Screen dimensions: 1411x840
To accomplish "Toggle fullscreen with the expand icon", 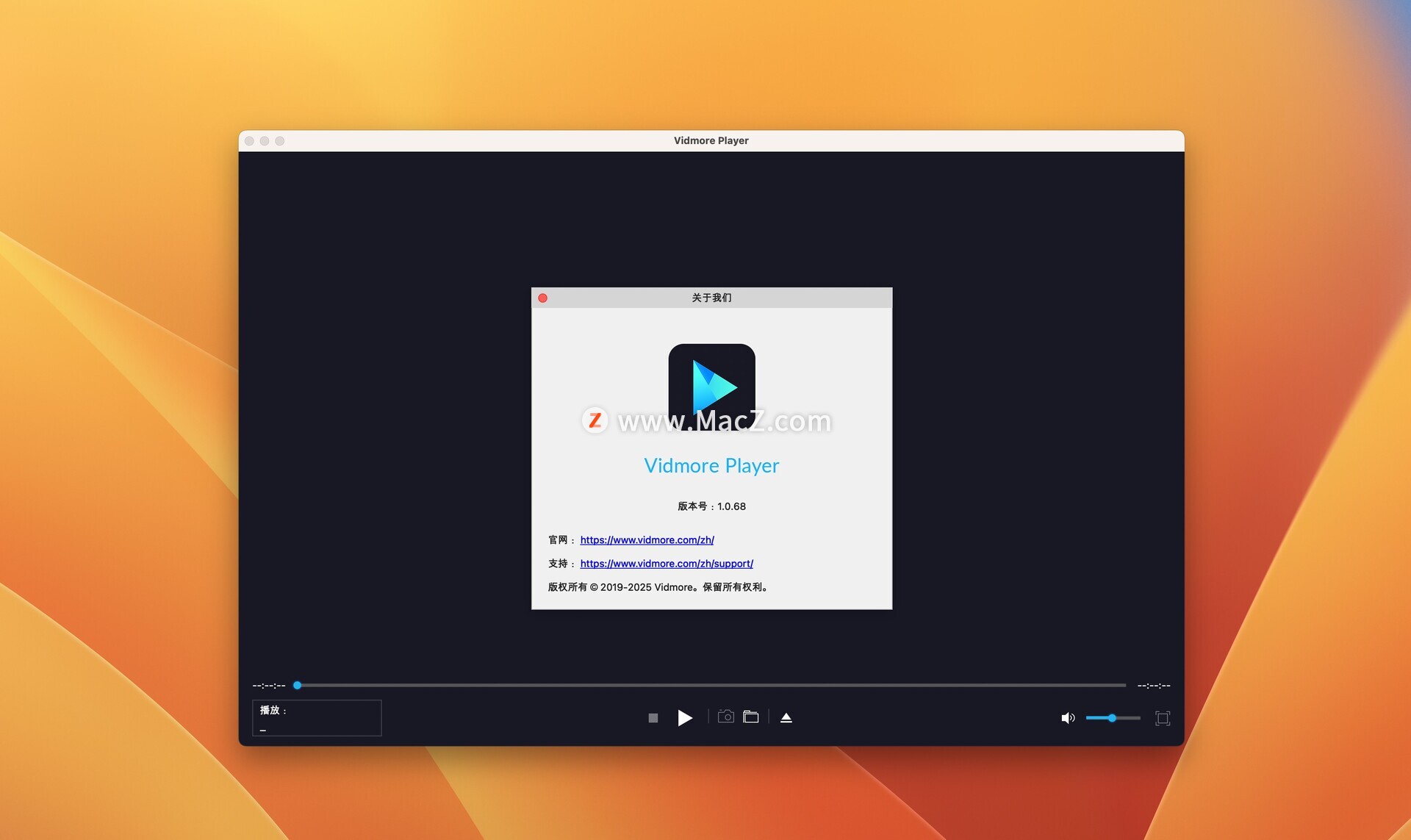I will click(x=1163, y=718).
